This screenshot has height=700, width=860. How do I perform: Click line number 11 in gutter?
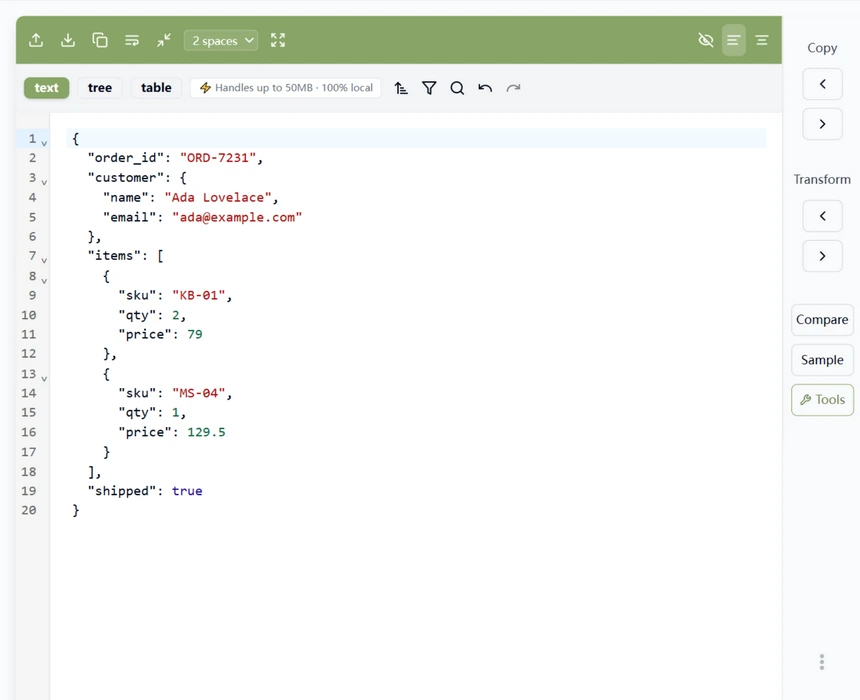tap(29, 335)
